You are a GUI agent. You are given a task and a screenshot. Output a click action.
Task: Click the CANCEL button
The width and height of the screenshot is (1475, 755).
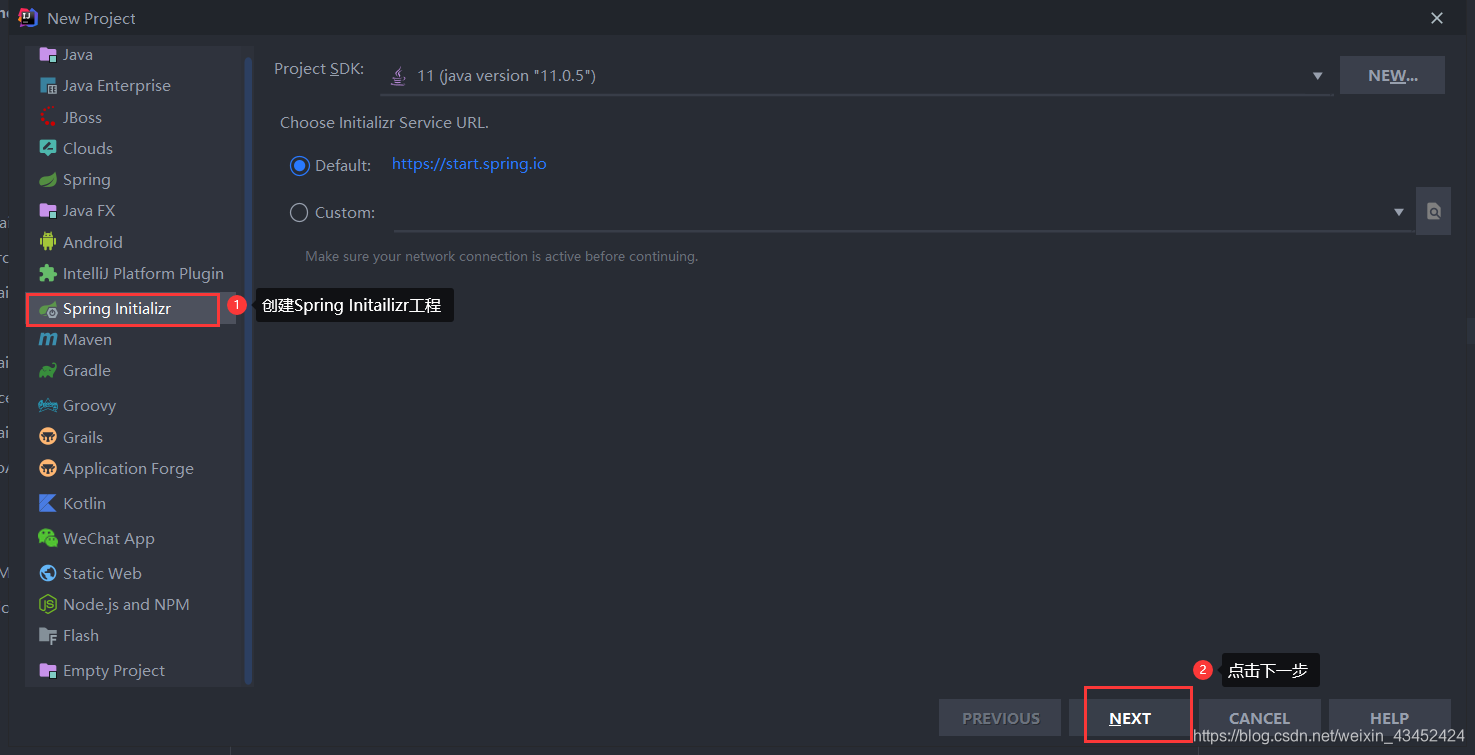(x=1259, y=718)
